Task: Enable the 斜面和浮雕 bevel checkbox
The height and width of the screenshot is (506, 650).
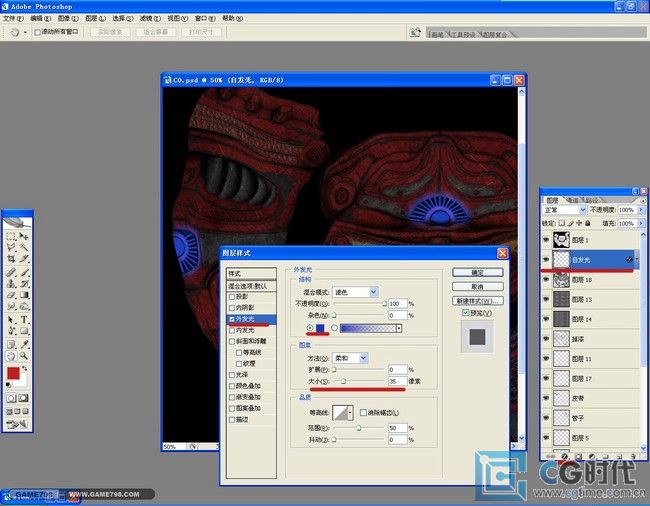Action: (232, 341)
